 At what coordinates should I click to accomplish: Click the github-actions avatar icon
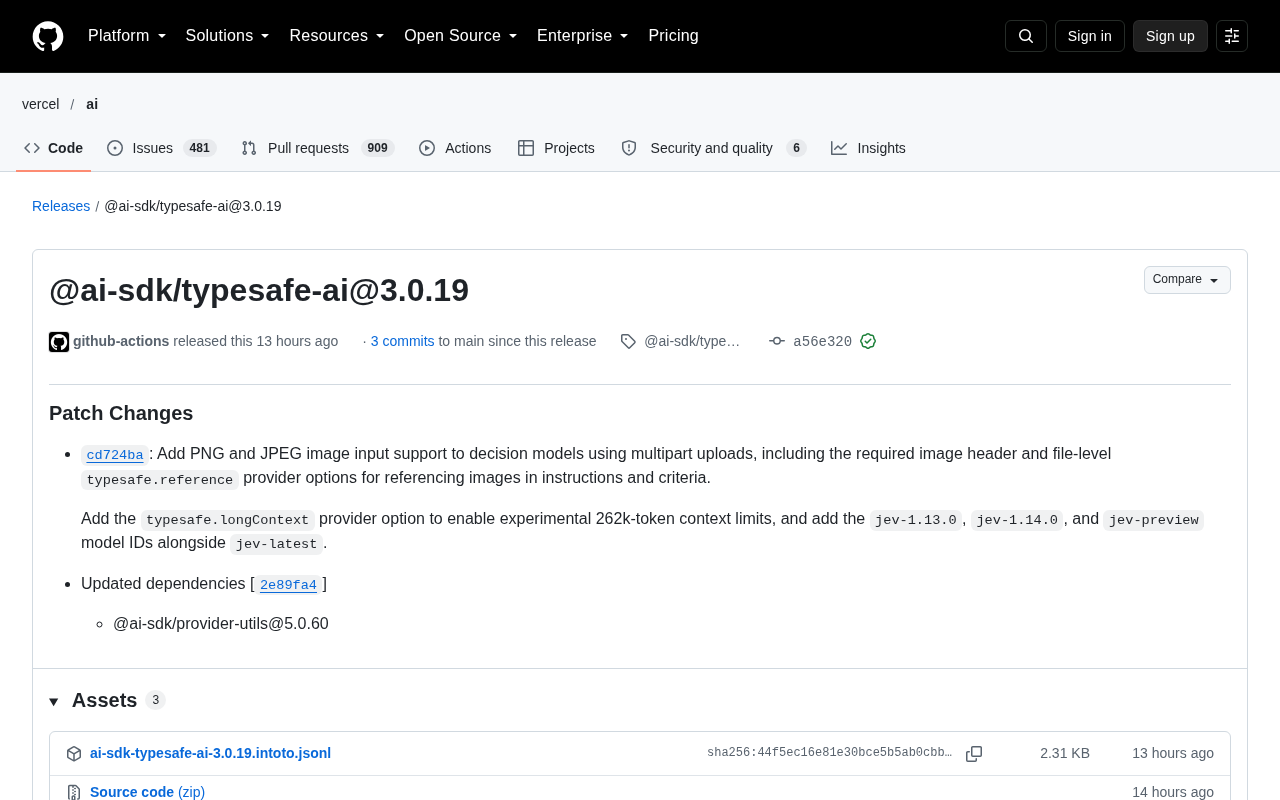(59, 342)
